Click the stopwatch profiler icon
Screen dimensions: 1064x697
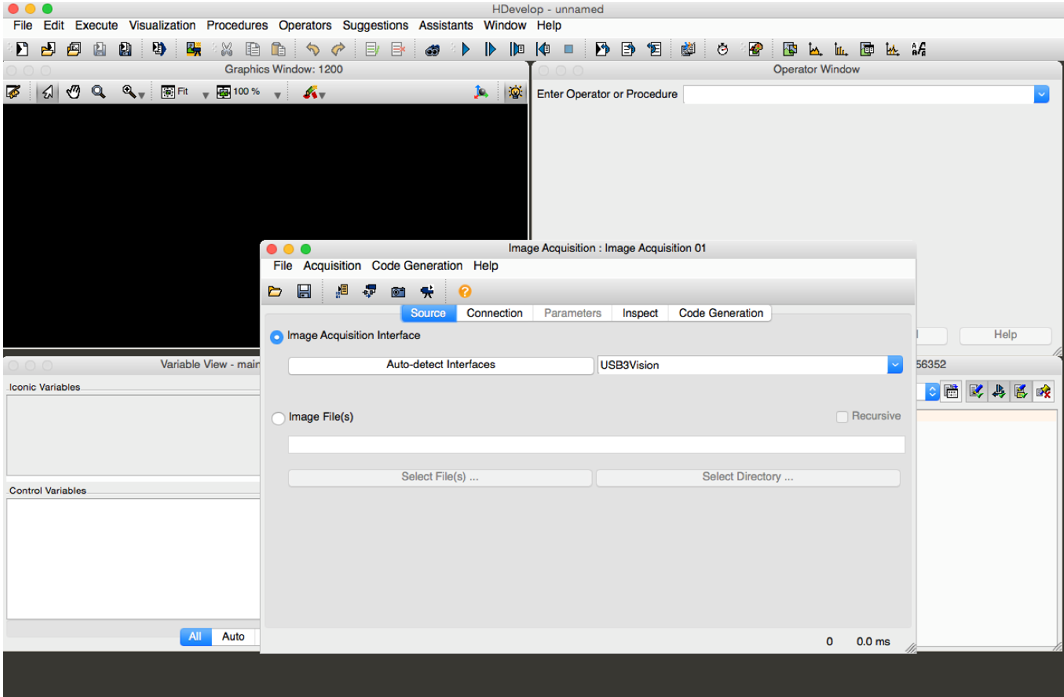pyautogui.click(x=723, y=49)
